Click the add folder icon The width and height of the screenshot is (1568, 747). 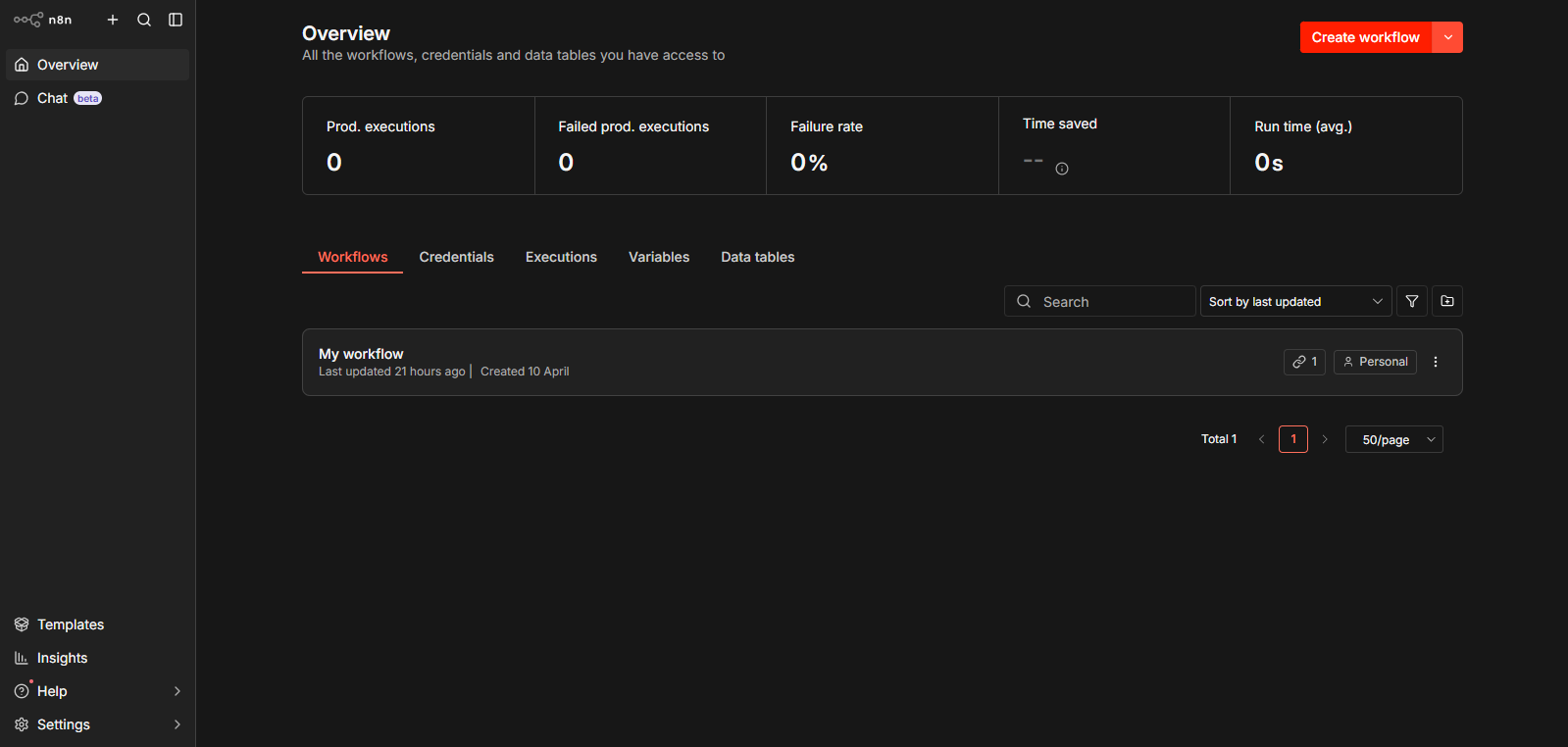tap(1447, 301)
